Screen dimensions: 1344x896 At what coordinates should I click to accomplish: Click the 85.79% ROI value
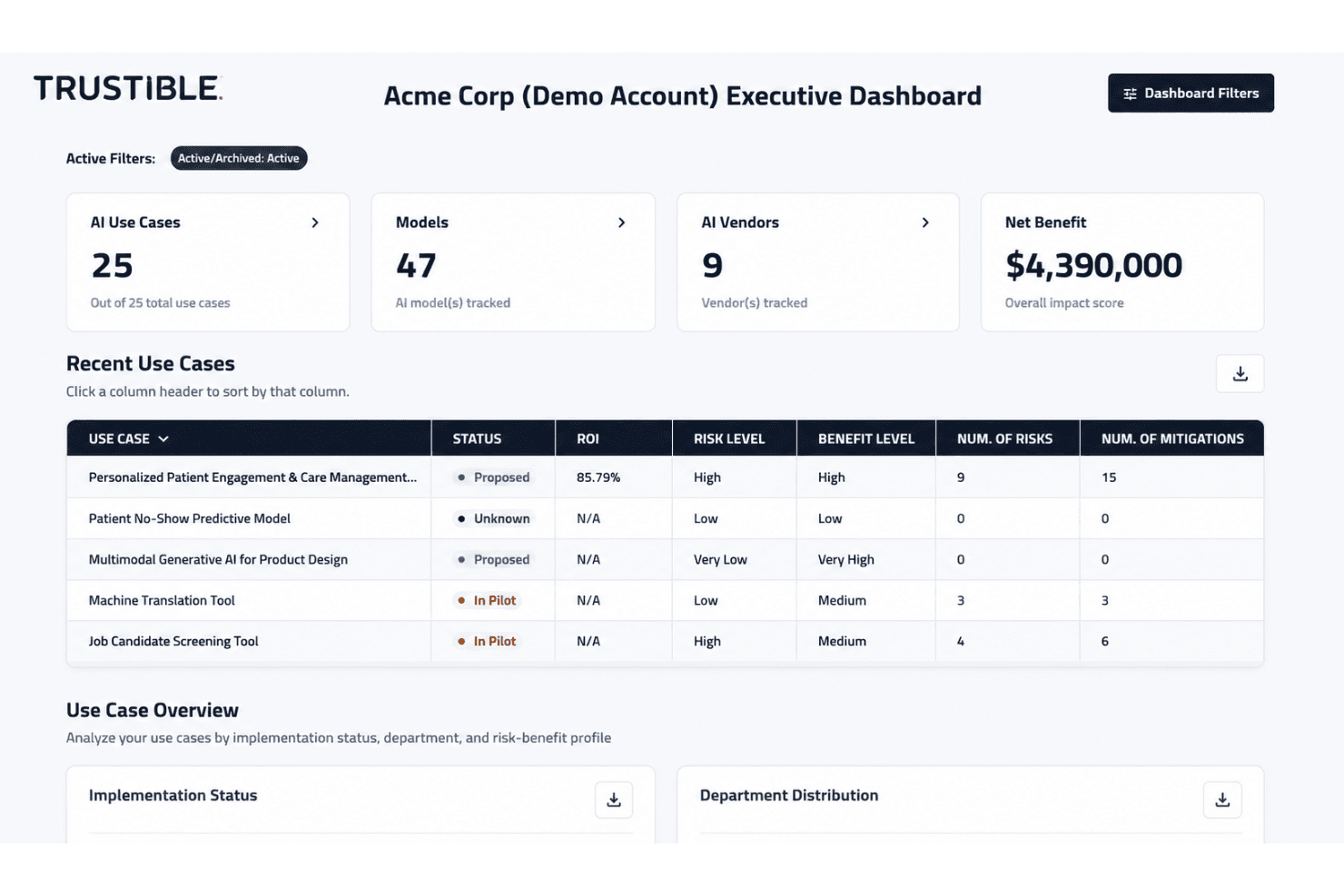[x=598, y=478]
